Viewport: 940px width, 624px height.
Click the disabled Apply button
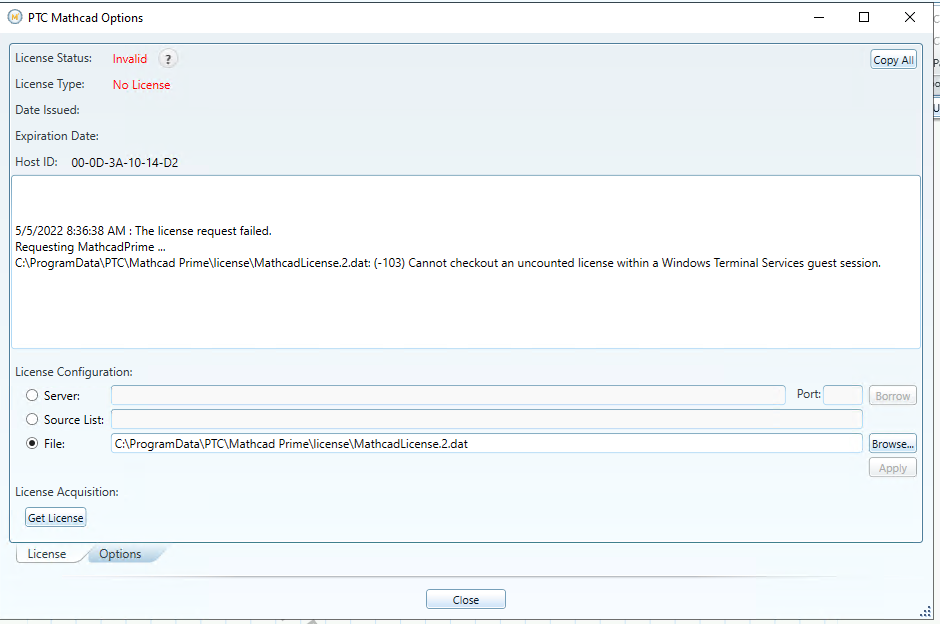click(x=892, y=467)
